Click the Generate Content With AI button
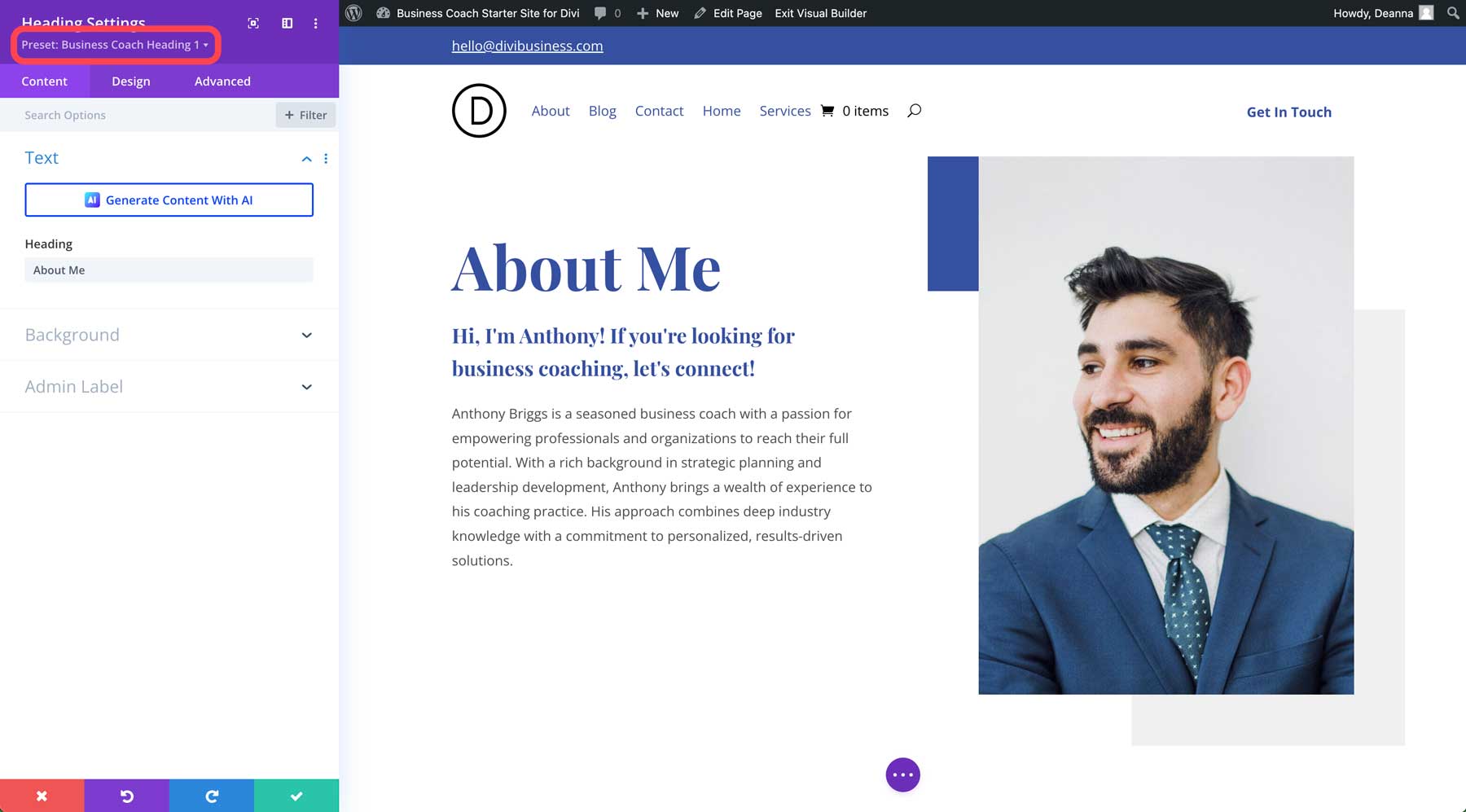The image size is (1466, 812). [x=169, y=200]
